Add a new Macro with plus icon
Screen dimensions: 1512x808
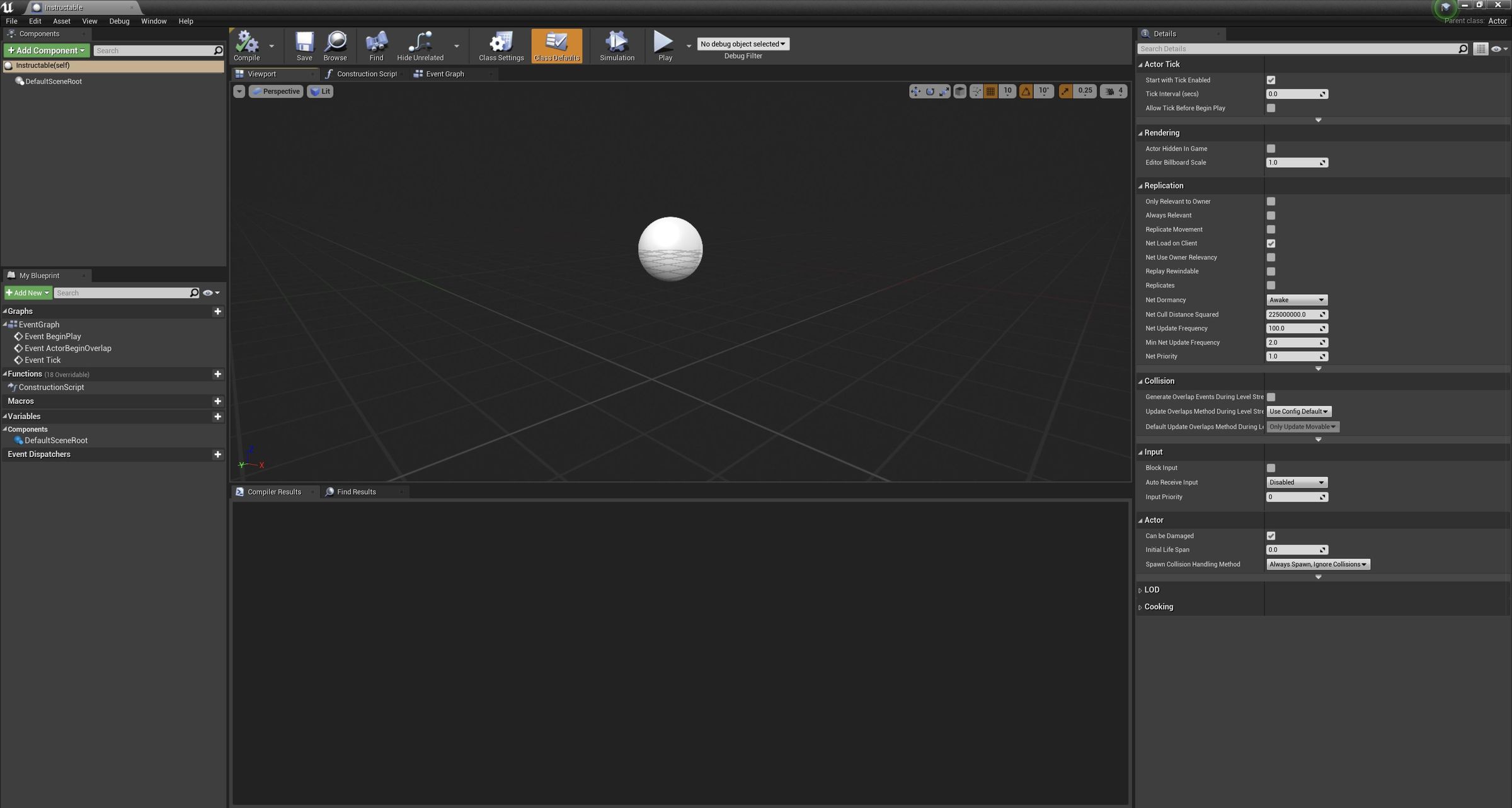coord(217,401)
